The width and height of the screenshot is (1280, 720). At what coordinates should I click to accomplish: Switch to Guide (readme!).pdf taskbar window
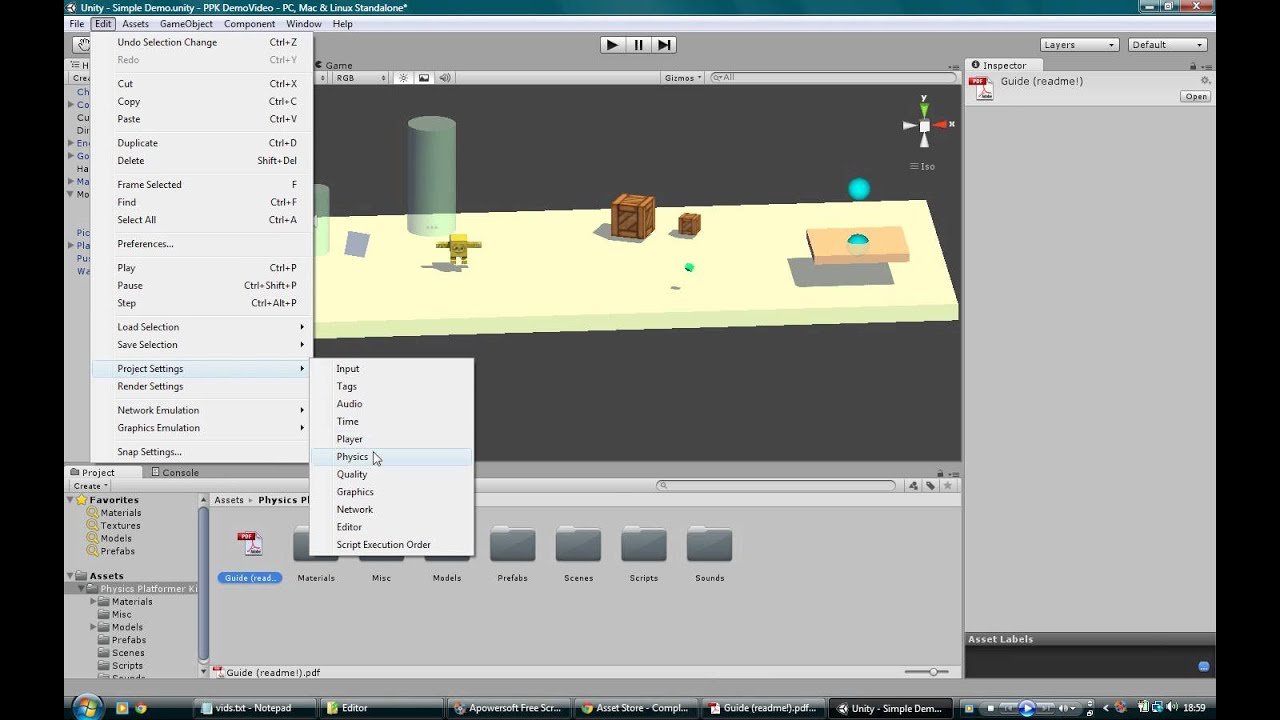[x=763, y=708]
